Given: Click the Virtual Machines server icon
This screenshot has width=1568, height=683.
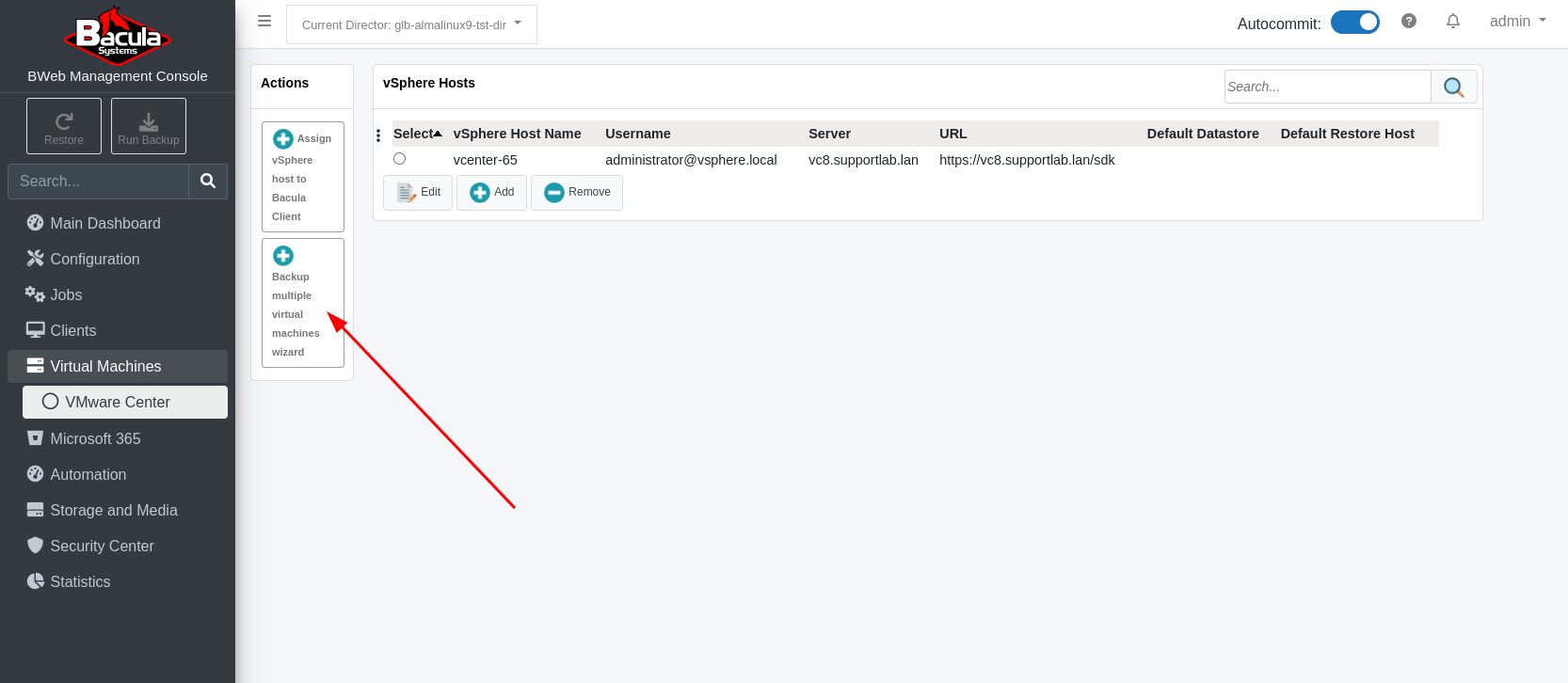Looking at the screenshot, I should (x=35, y=365).
